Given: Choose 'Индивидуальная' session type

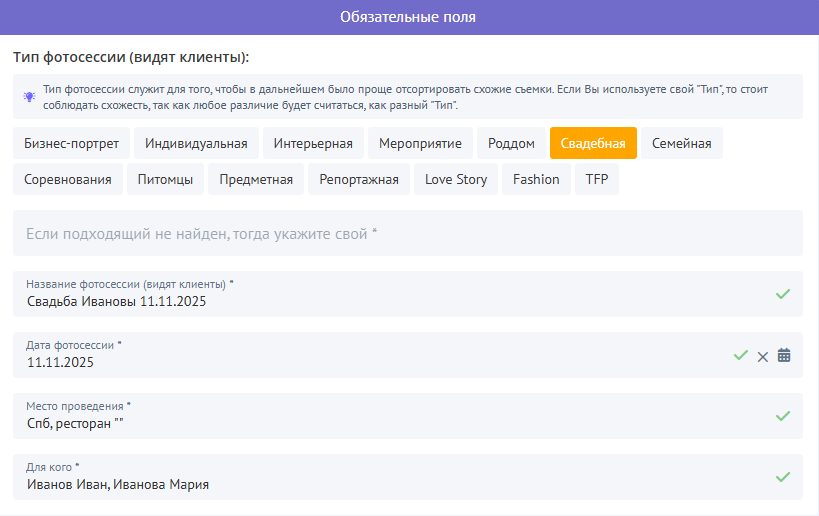Looking at the screenshot, I should coord(196,143).
